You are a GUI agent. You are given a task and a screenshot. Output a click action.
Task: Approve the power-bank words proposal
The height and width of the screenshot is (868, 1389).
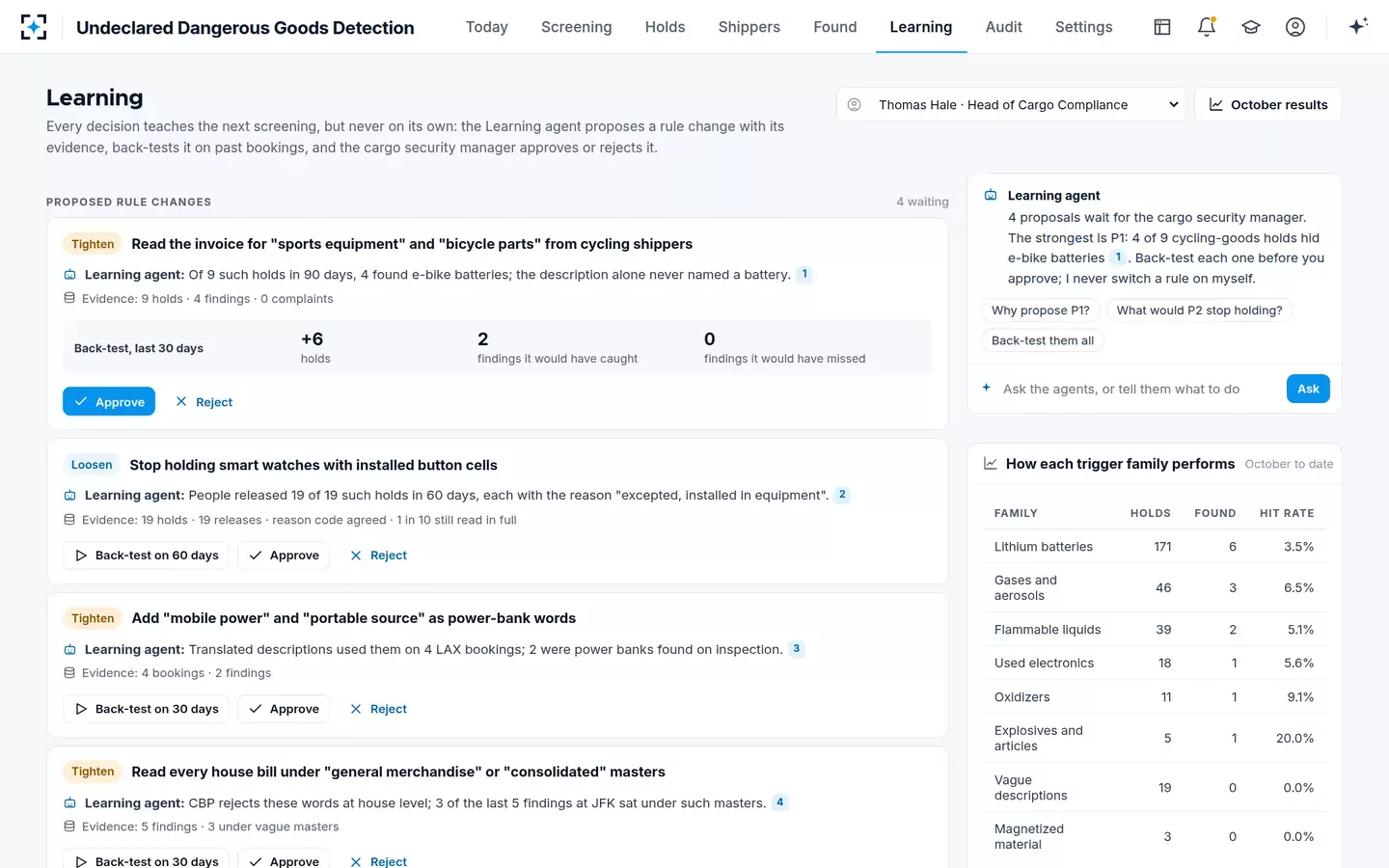[284, 709]
